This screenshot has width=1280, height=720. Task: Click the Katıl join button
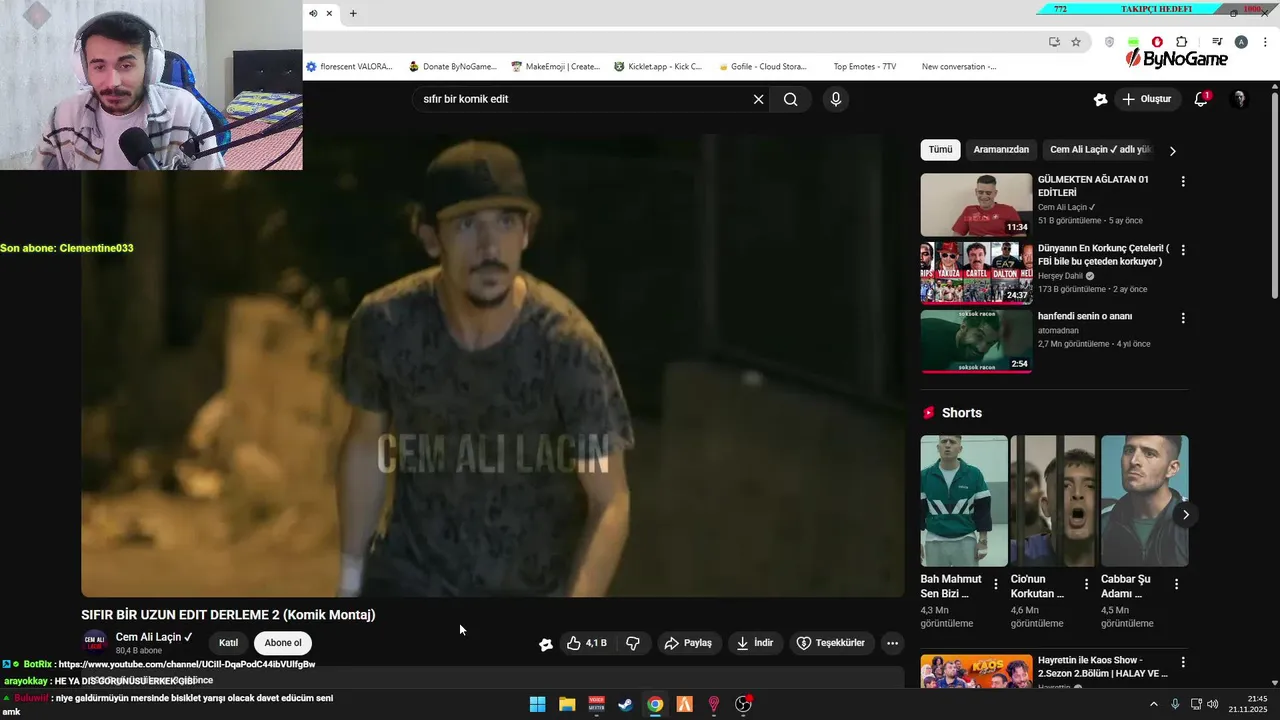(229, 643)
